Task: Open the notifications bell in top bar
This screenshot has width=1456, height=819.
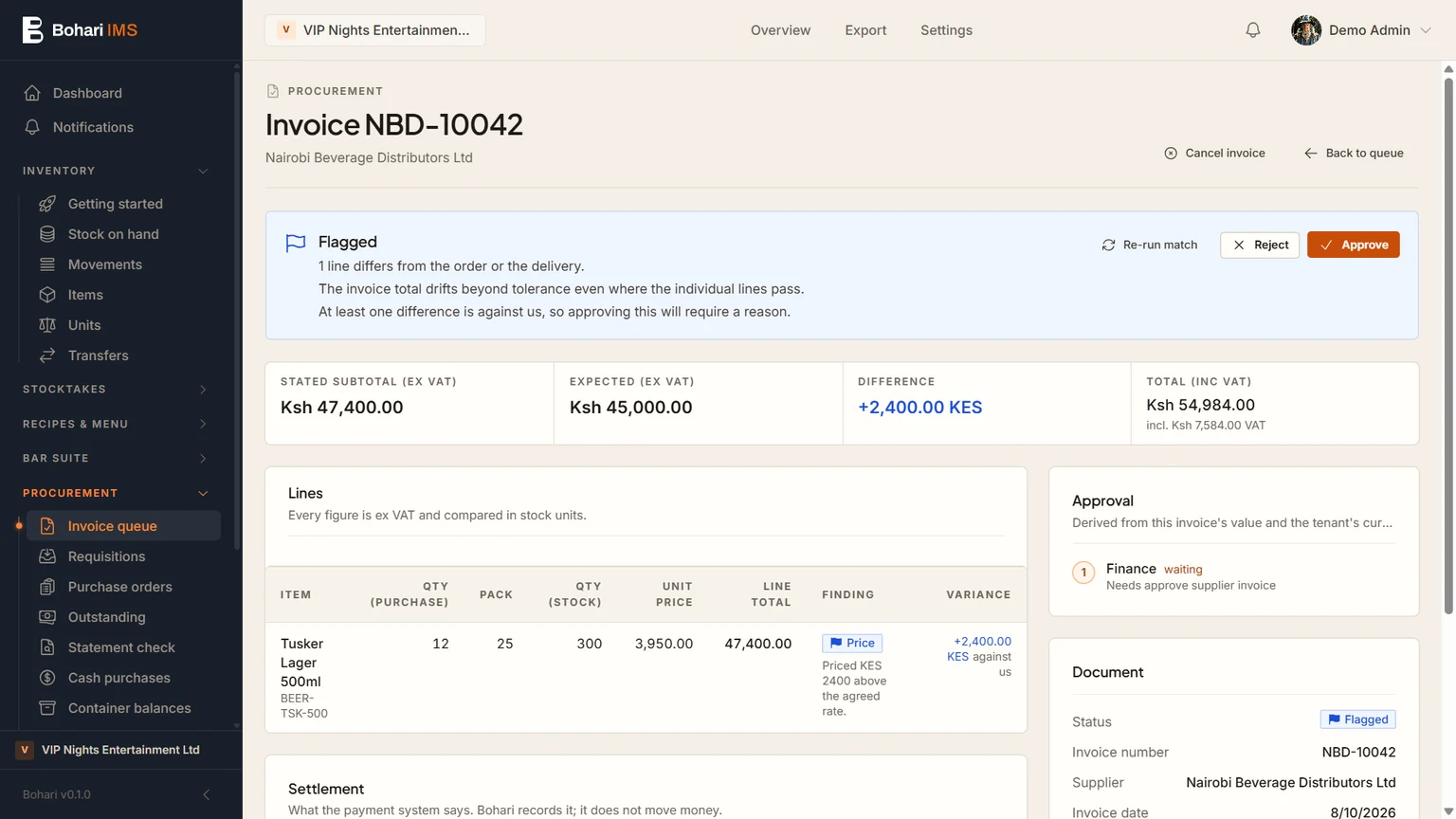Action: click(1252, 30)
